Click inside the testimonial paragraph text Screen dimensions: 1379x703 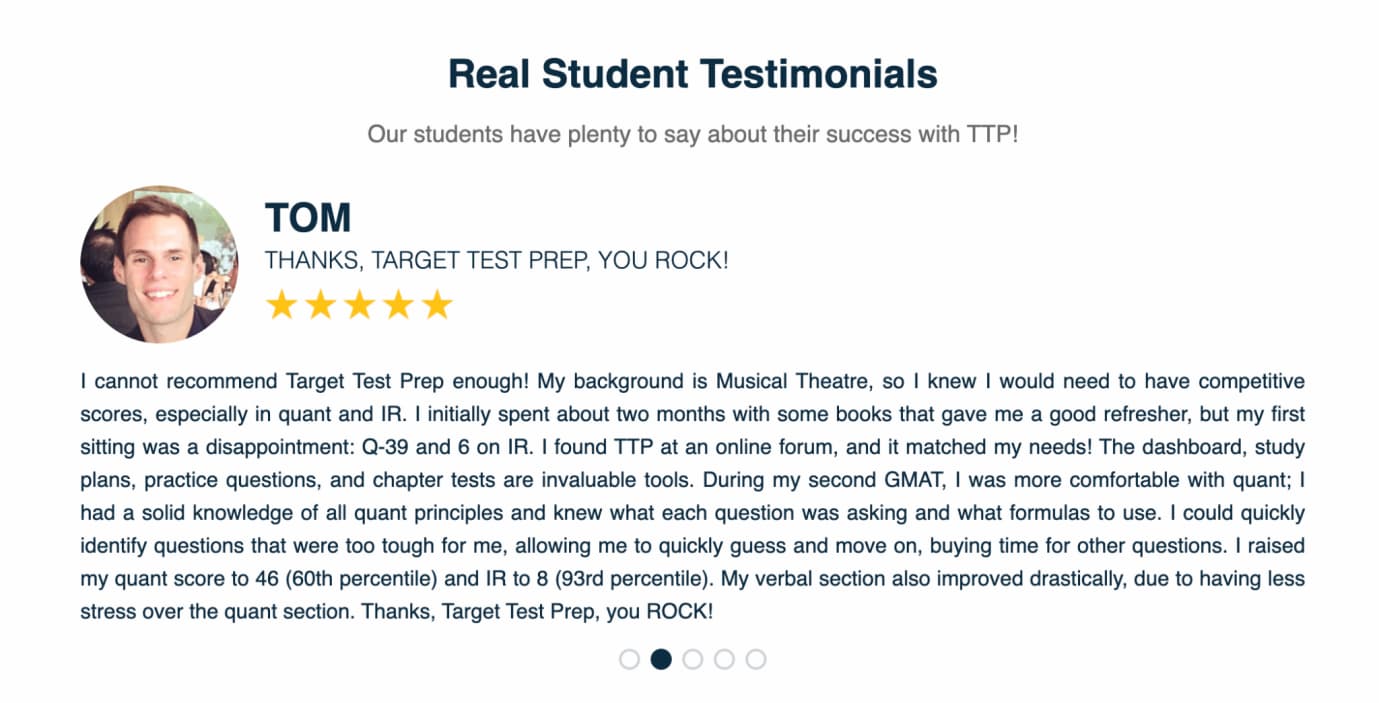click(690, 495)
